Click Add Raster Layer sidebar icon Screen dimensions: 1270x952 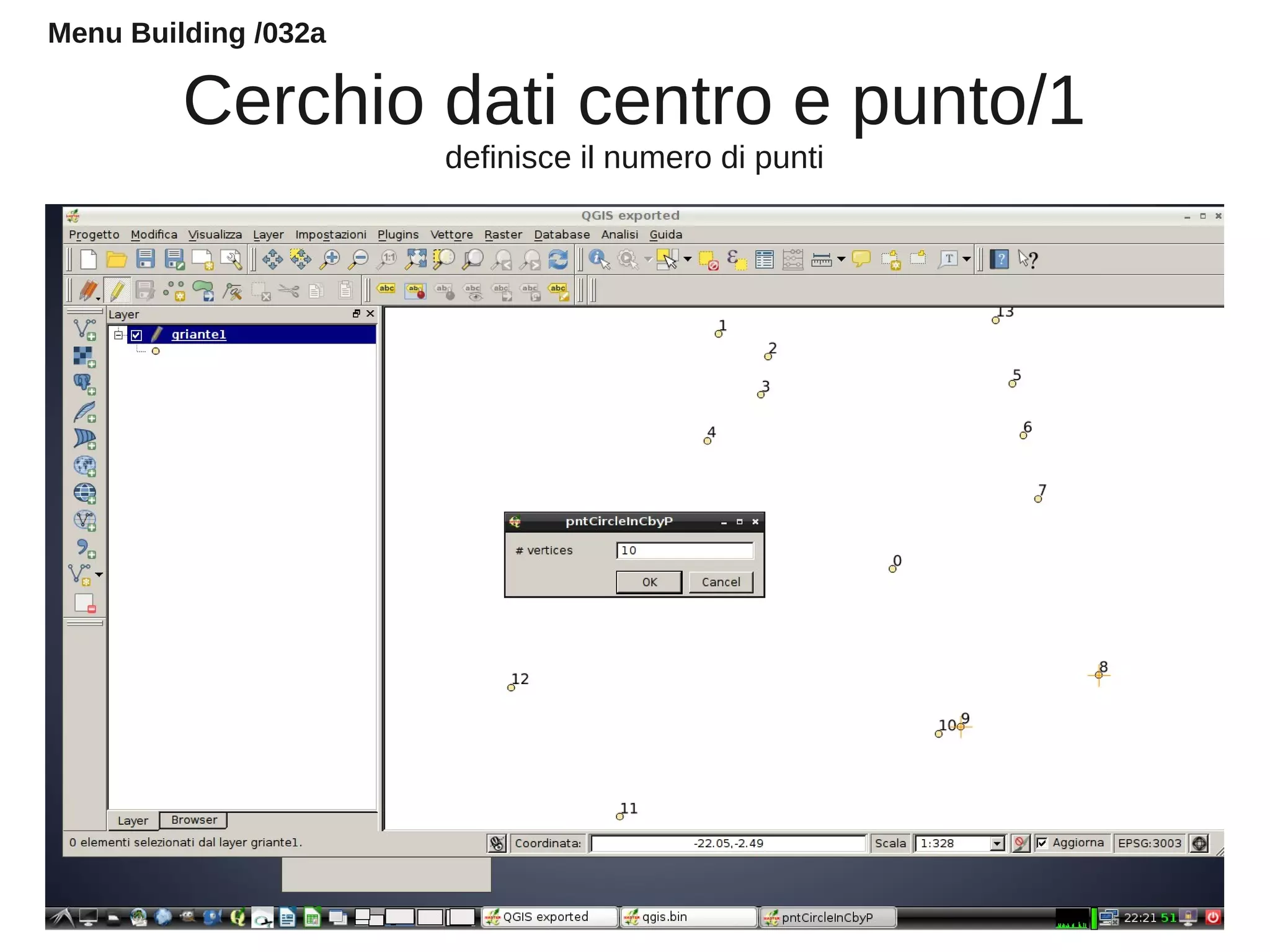pyautogui.click(x=84, y=357)
